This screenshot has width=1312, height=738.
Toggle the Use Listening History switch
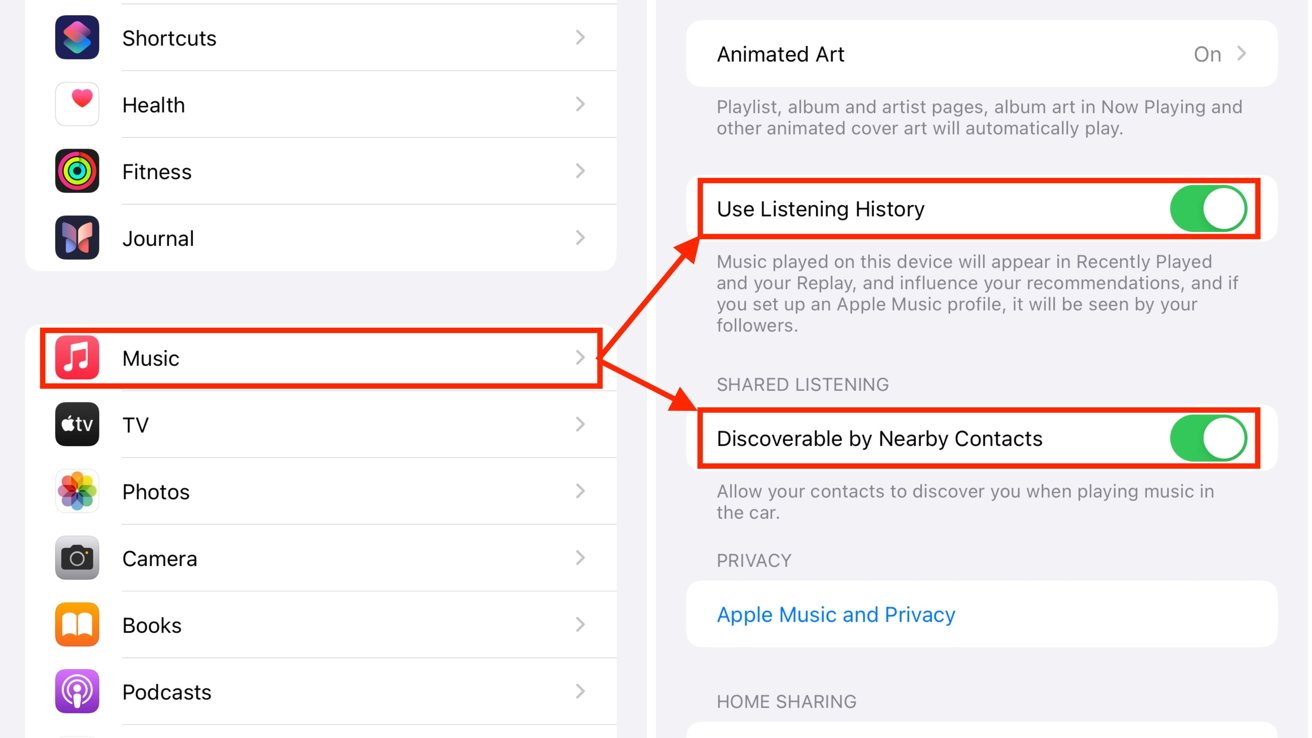pyautogui.click(x=1208, y=209)
